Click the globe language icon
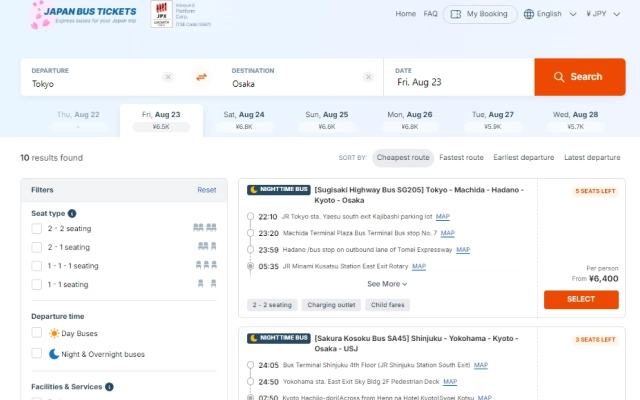Screen dimensions: 640x400 coord(529,14)
